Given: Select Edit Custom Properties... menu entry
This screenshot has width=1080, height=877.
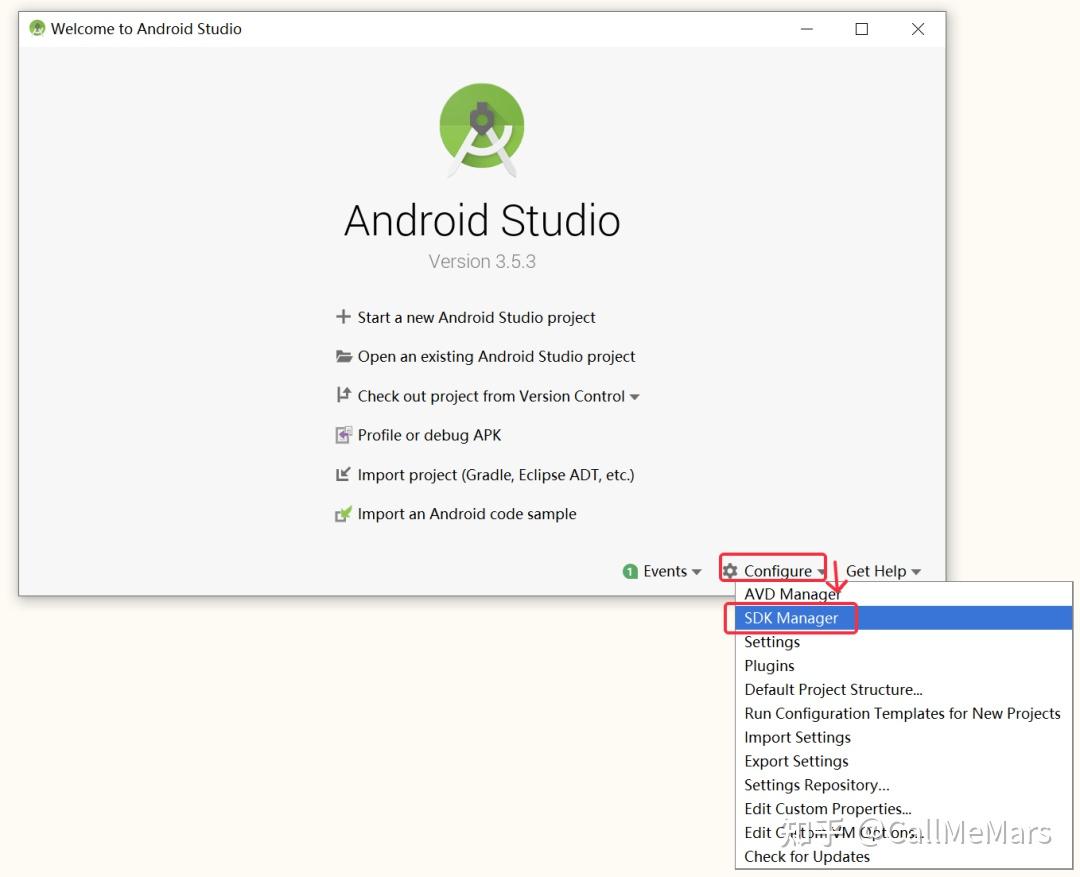Looking at the screenshot, I should [904, 809].
